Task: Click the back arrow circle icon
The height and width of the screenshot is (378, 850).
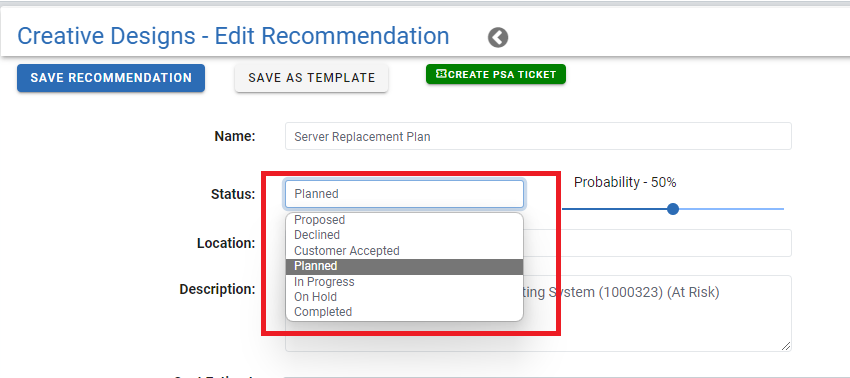Action: tap(498, 38)
